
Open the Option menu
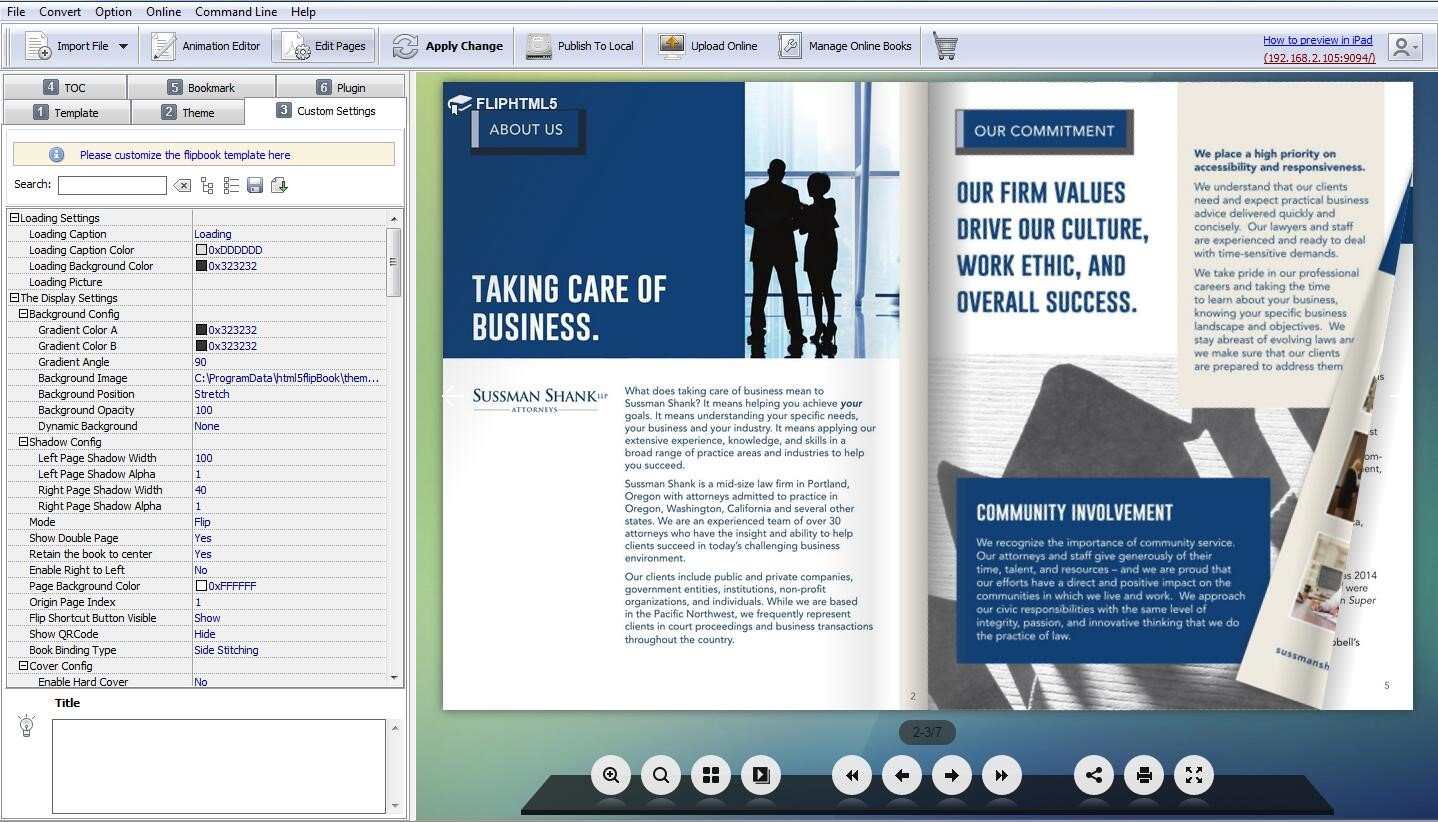coord(113,11)
